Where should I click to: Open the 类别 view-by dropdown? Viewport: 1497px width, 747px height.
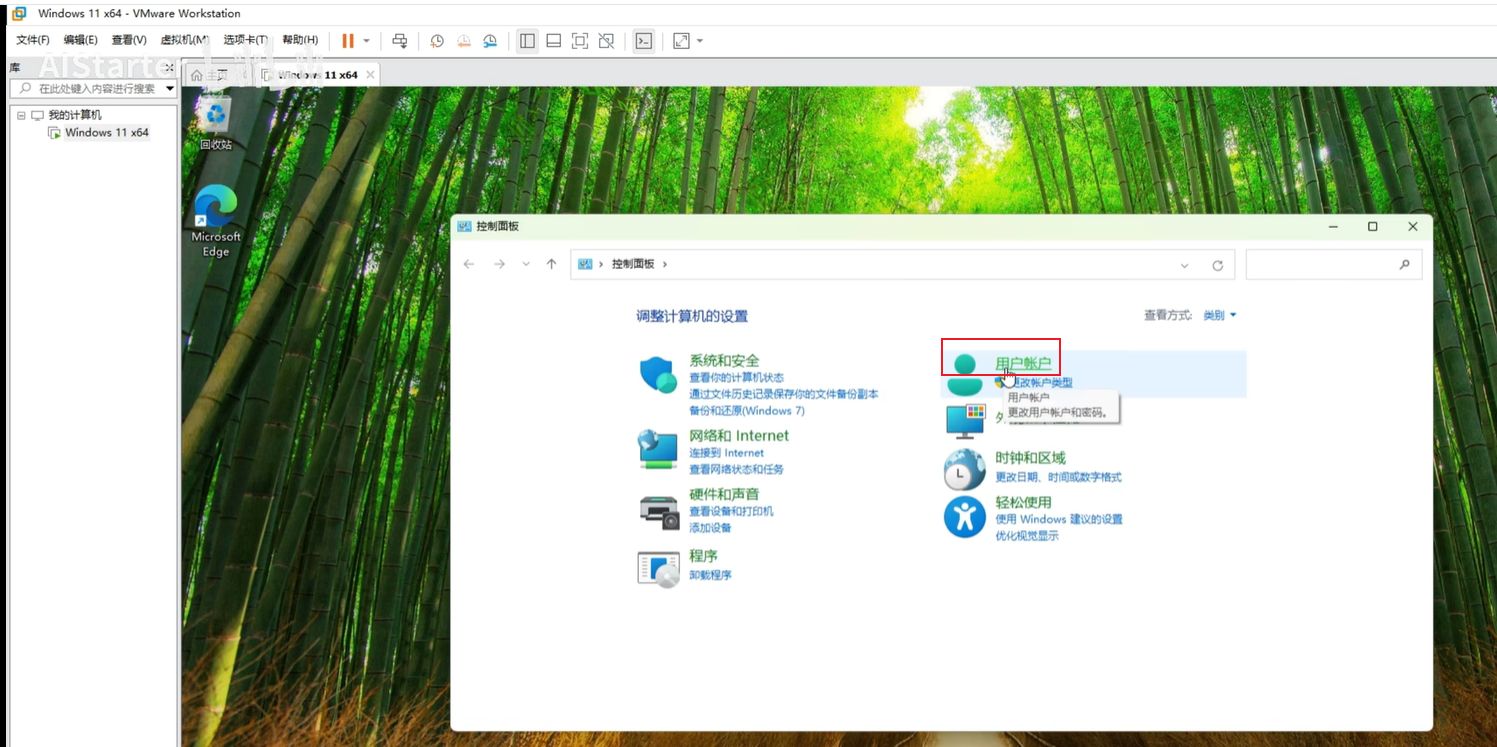coord(1219,315)
